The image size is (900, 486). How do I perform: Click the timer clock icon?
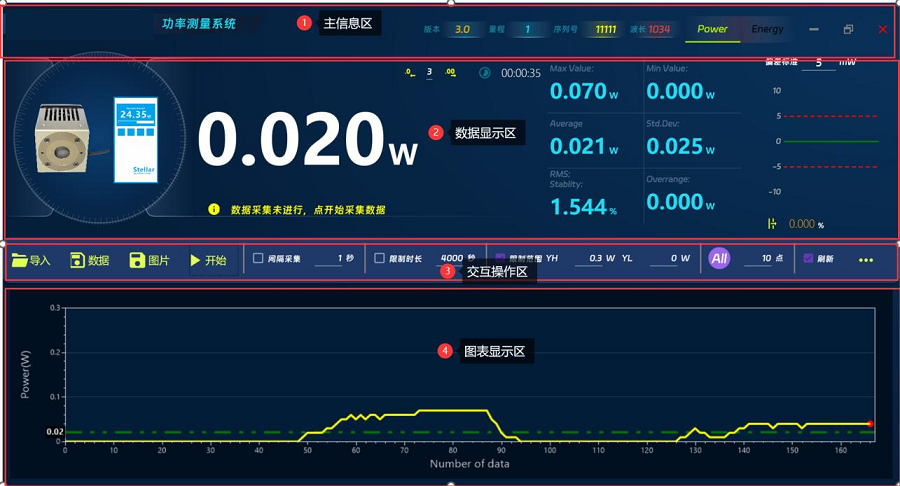click(485, 73)
